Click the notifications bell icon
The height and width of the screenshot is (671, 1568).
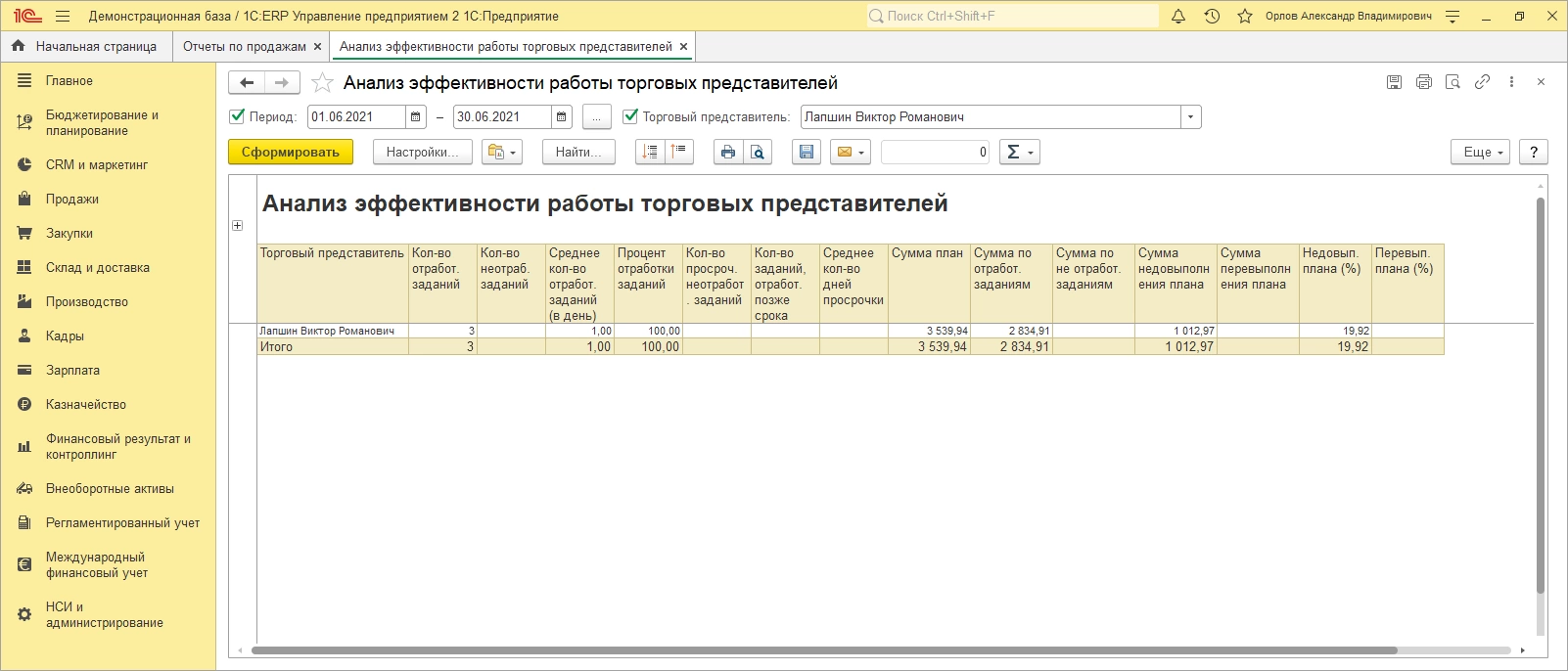1178,17
